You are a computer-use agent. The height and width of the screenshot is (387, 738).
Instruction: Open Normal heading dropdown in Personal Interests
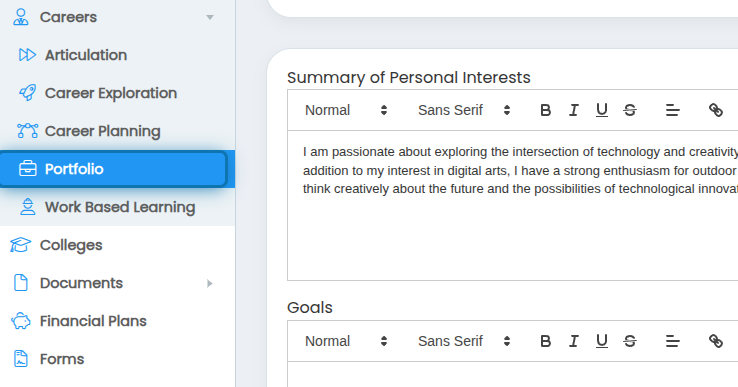[x=346, y=110]
